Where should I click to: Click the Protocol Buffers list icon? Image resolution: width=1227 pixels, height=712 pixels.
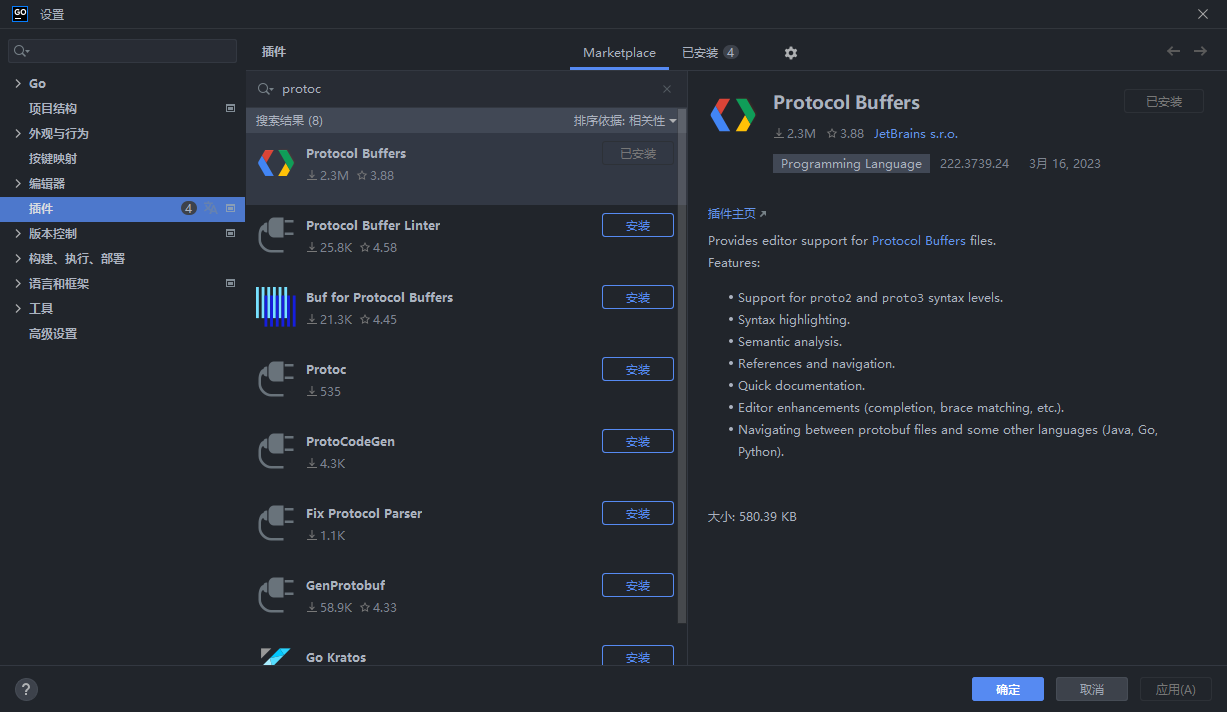point(275,163)
